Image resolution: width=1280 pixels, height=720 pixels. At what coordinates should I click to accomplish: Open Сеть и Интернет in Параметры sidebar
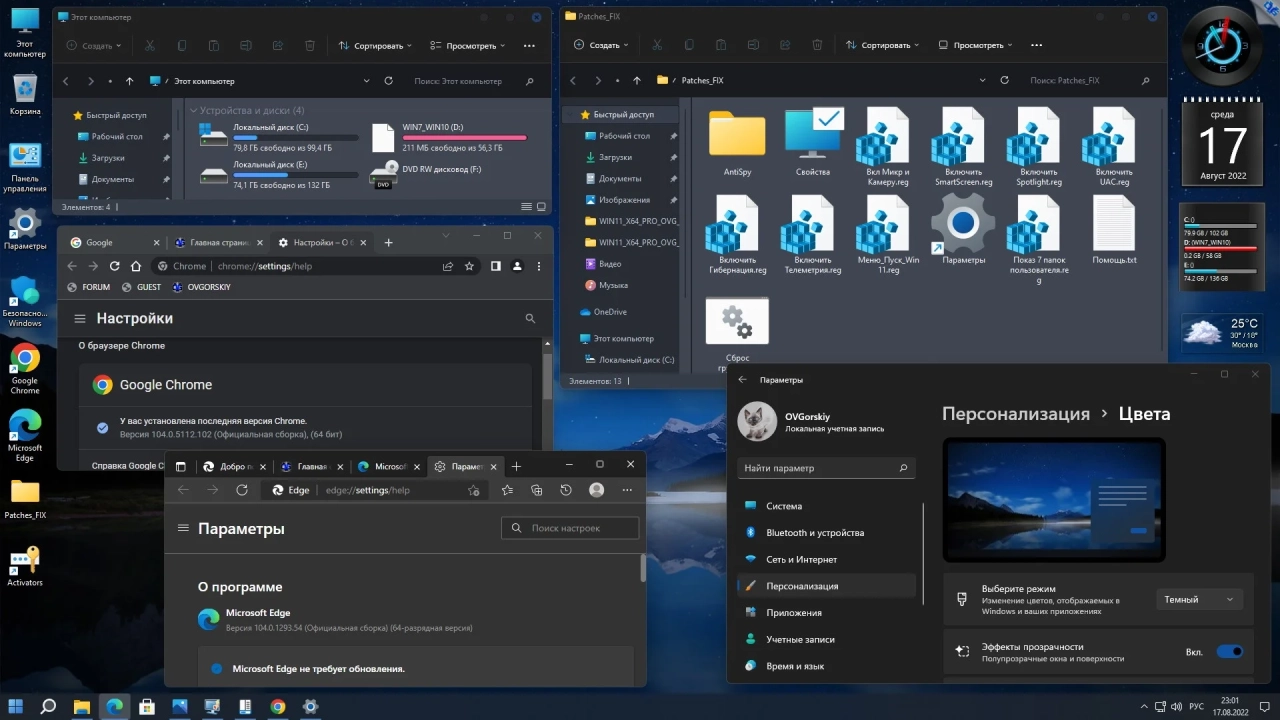[x=826, y=559]
